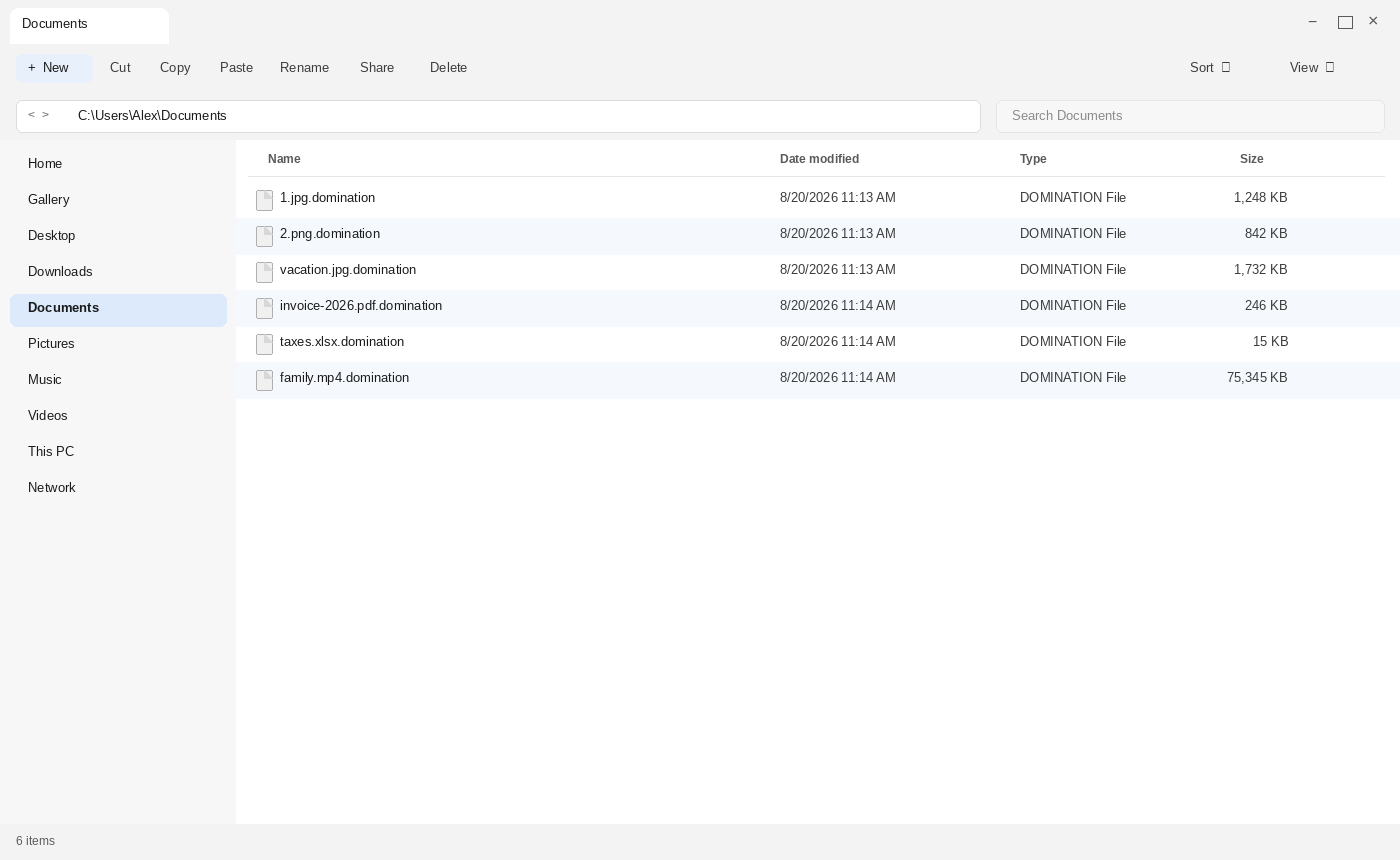Click the file icon of taxes.xlsx.domination

265,344
